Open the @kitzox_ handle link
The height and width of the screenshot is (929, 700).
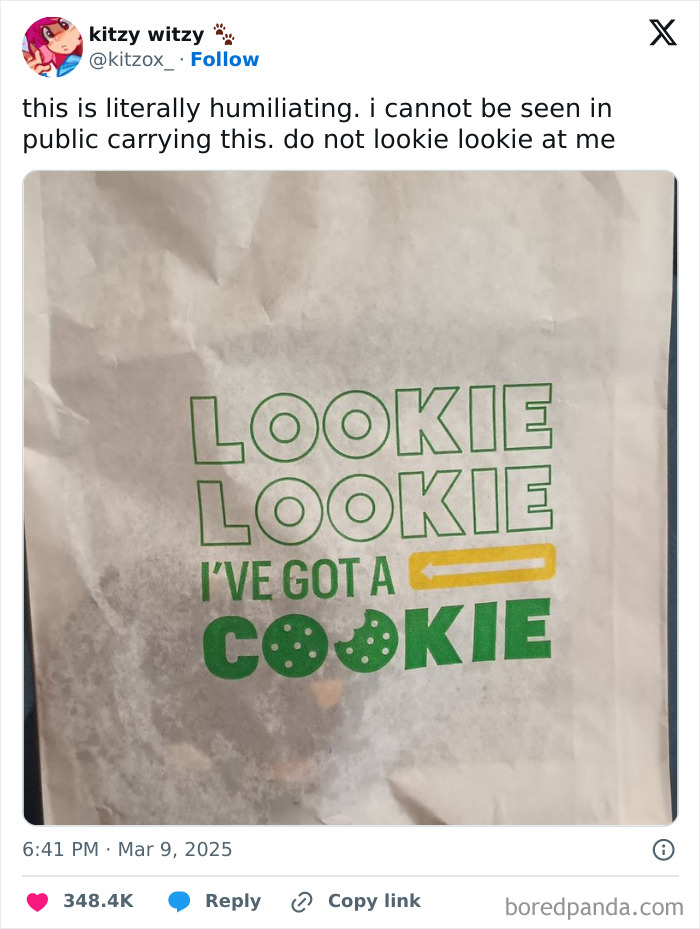point(132,60)
